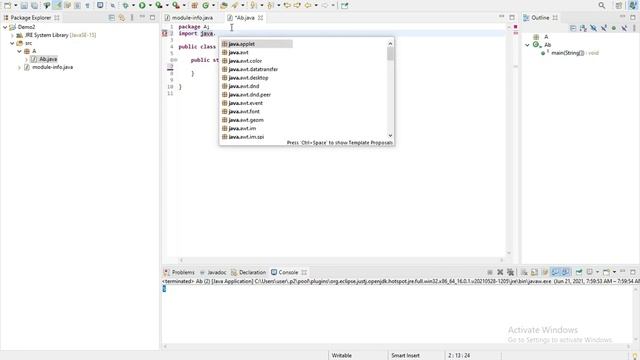Close the Ab.java editor tab
The width and height of the screenshot is (640, 360).
260,18
